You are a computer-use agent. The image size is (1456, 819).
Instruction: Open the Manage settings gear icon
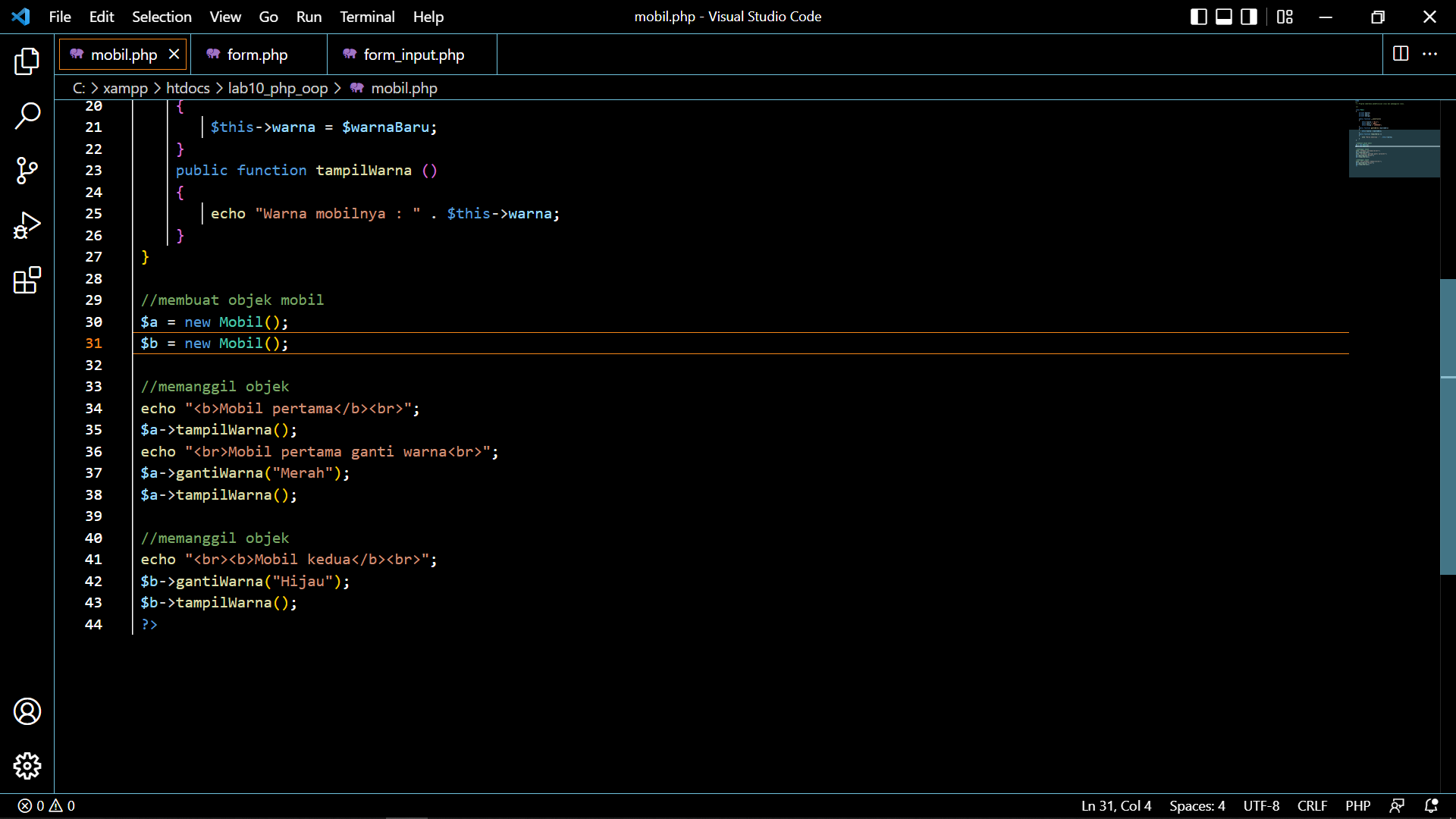(27, 766)
